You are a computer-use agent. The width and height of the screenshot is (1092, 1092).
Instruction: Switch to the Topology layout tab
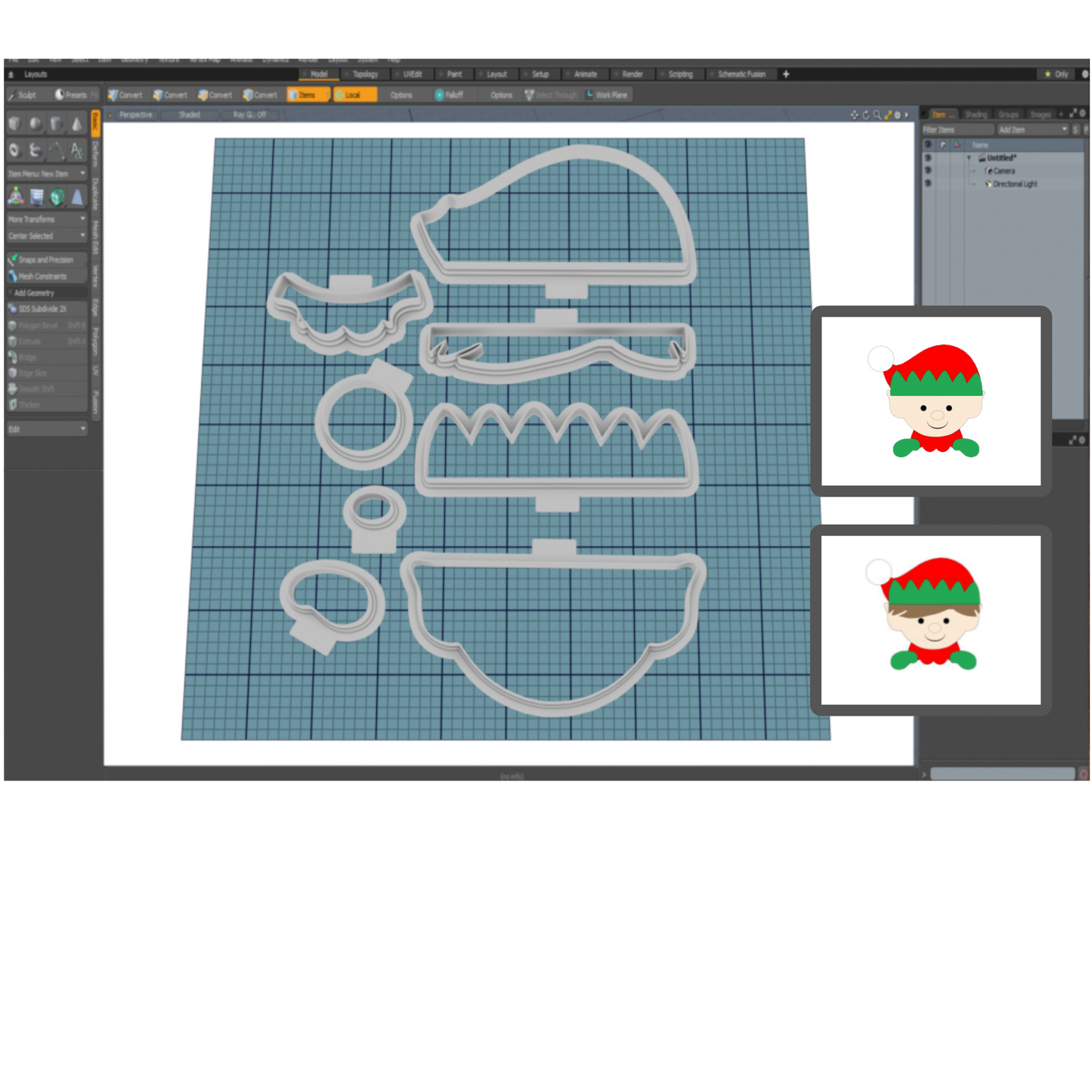(364, 74)
